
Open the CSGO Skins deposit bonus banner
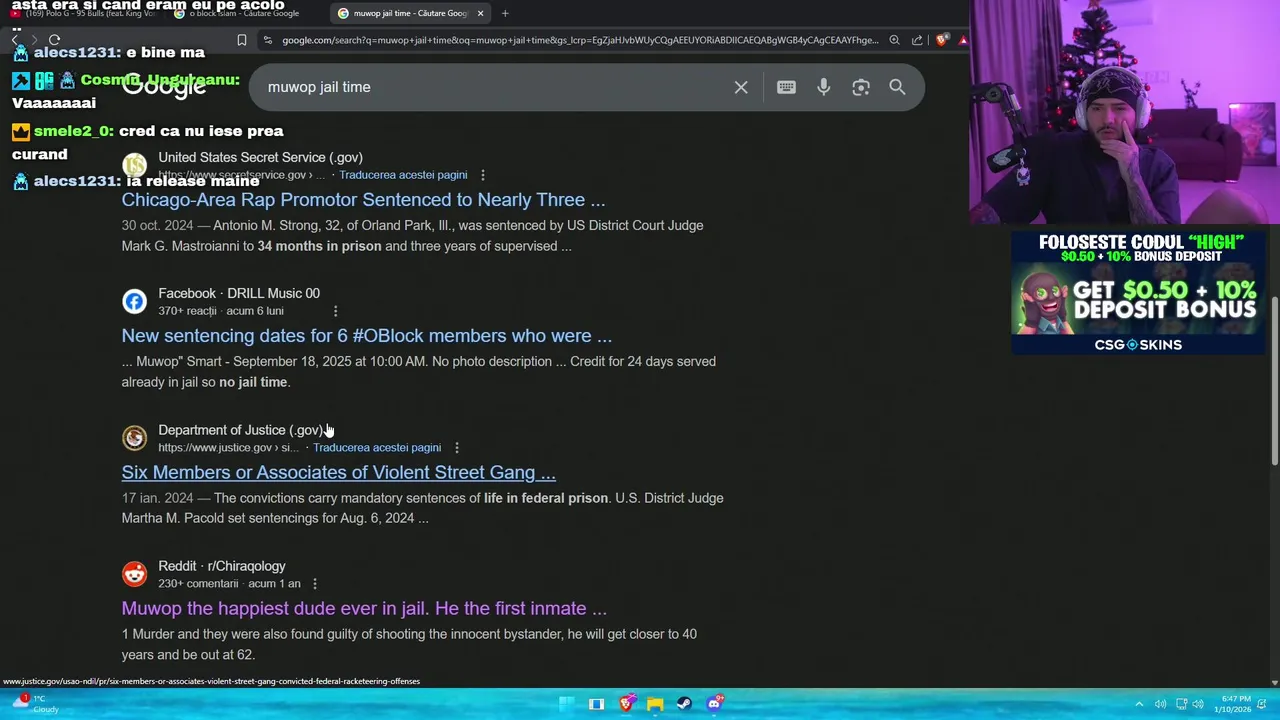coord(1138,293)
